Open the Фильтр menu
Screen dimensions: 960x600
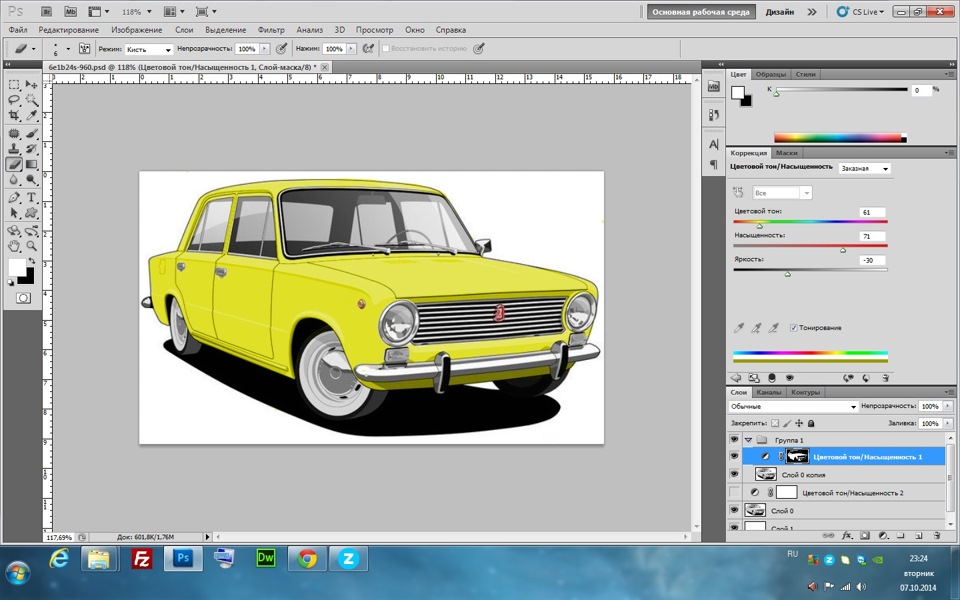coord(271,29)
